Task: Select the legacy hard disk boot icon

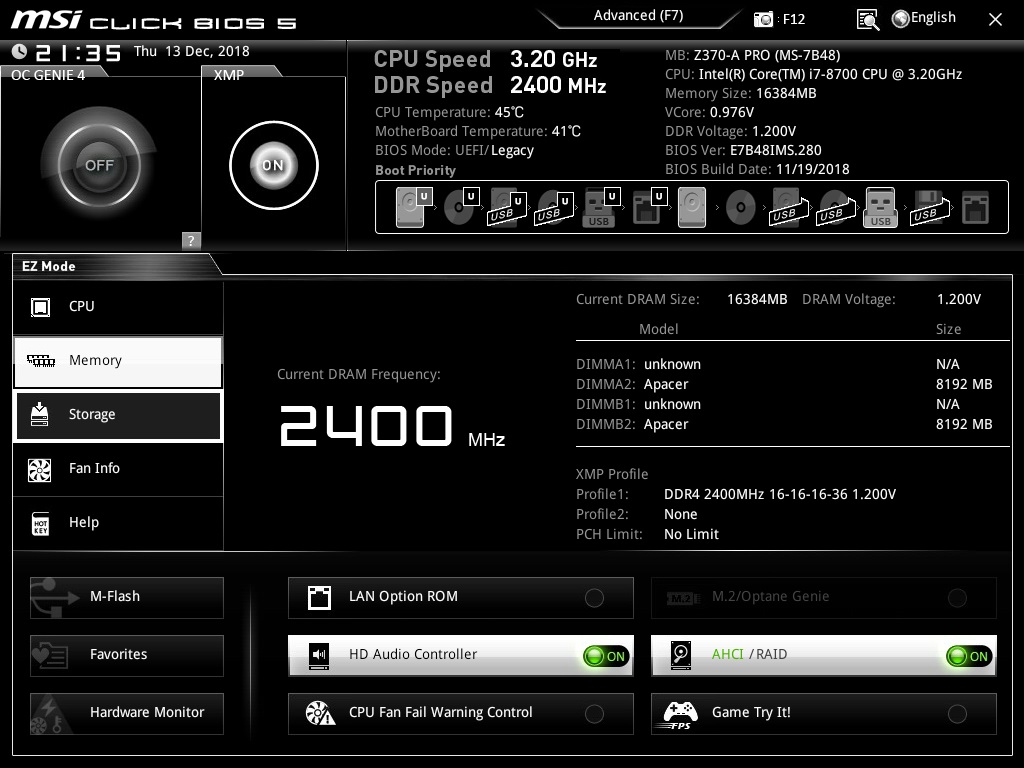Action: click(x=692, y=207)
